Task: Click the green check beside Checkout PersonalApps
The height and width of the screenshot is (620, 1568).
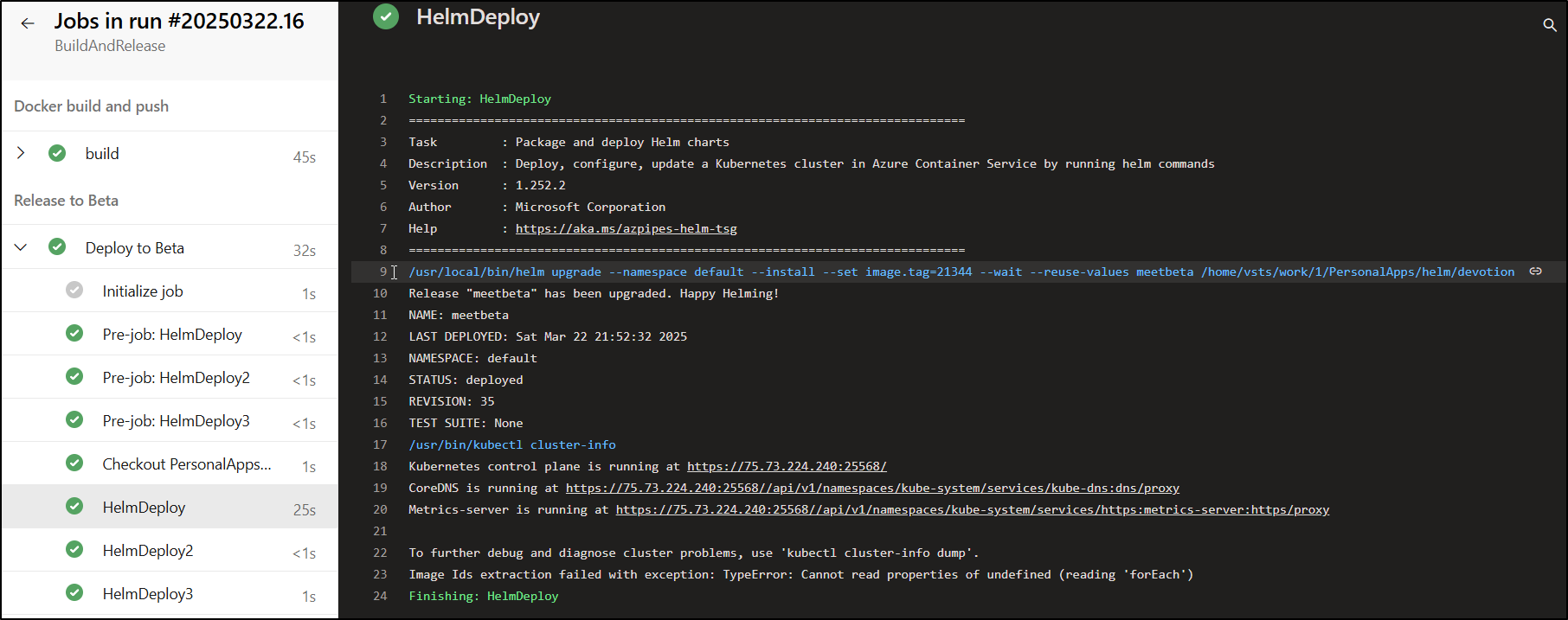Action: point(74,463)
